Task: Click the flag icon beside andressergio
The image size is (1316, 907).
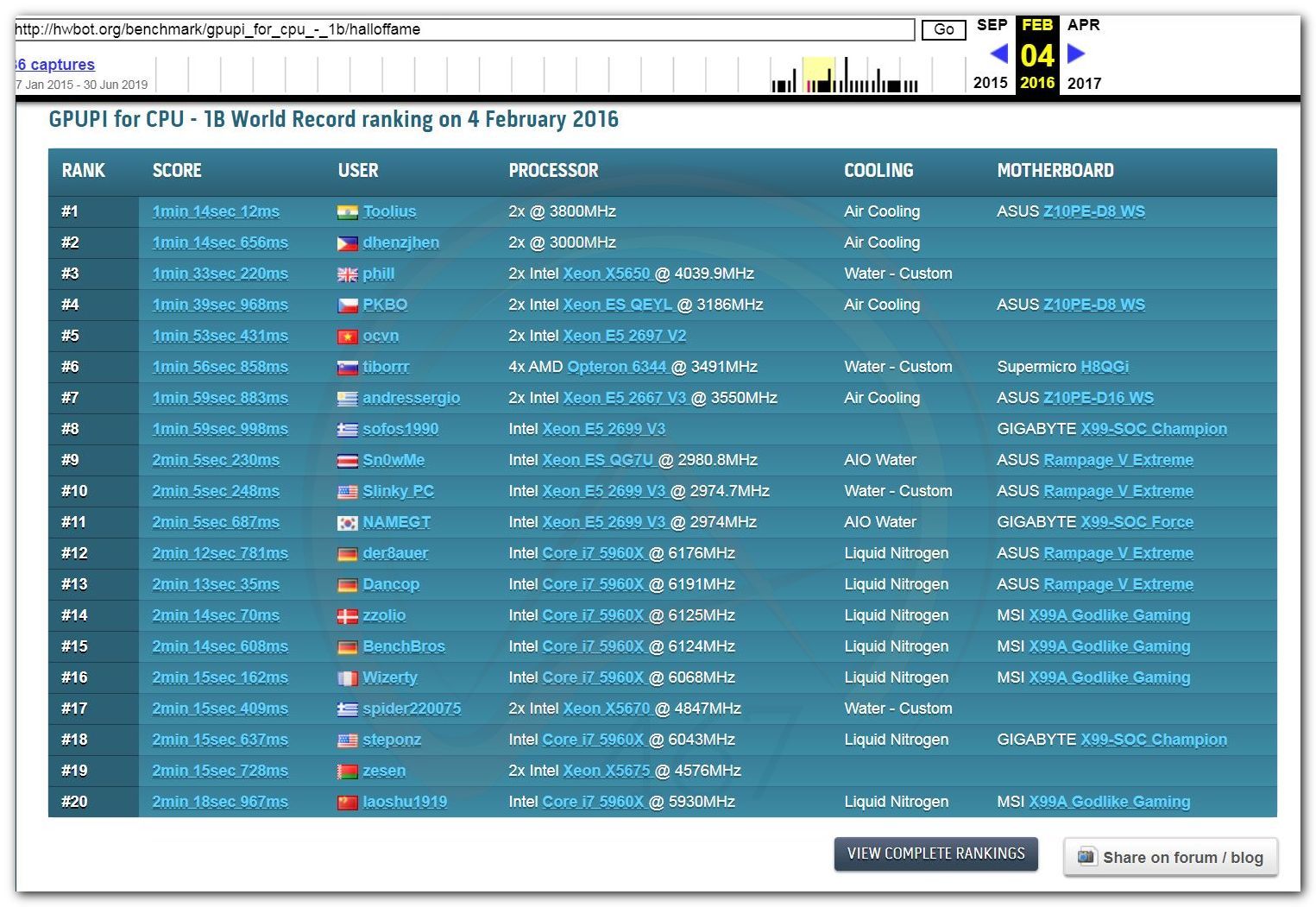Action: click(347, 399)
